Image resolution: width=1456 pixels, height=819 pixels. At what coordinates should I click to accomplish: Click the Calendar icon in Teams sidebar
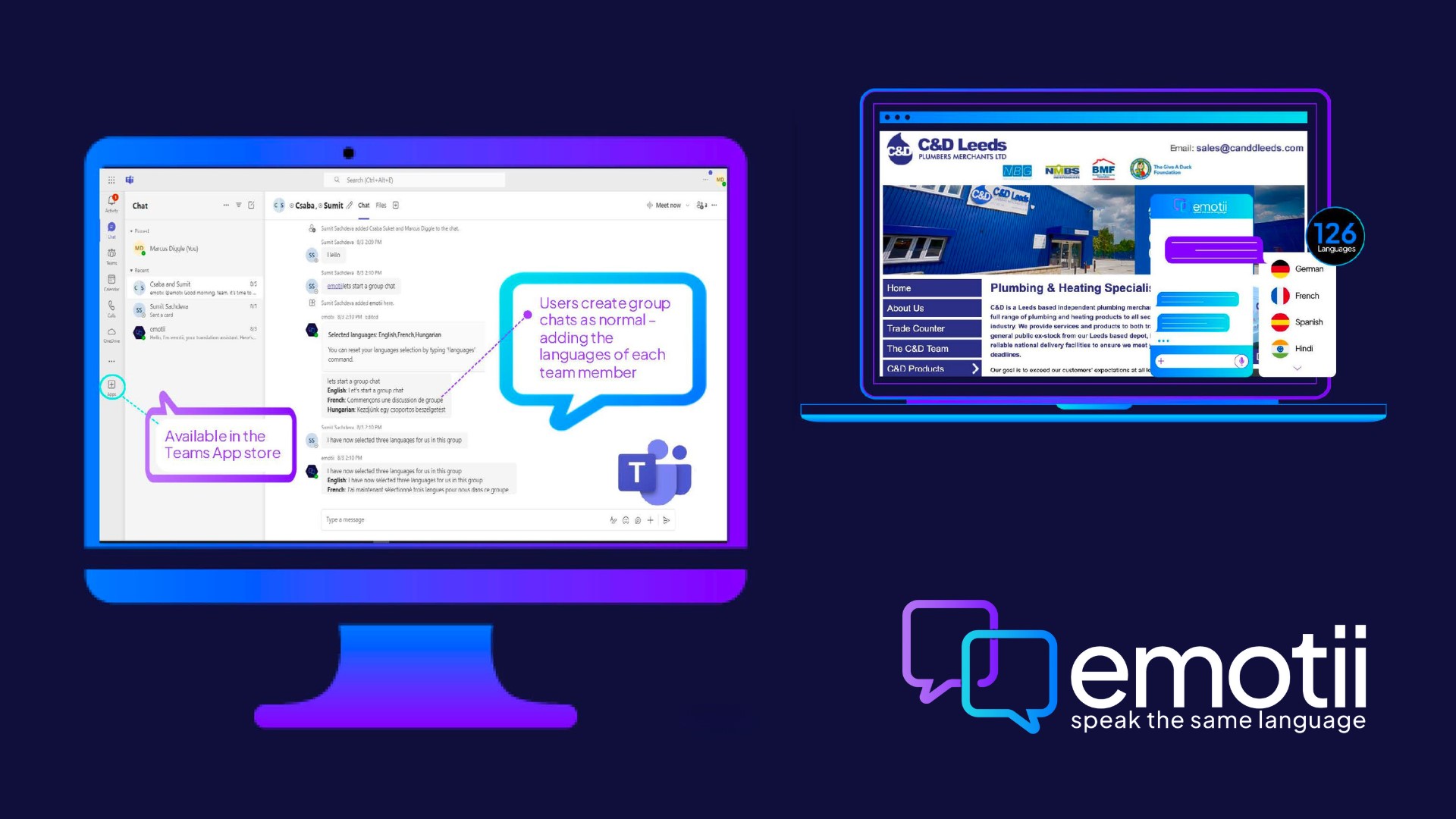(113, 282)
